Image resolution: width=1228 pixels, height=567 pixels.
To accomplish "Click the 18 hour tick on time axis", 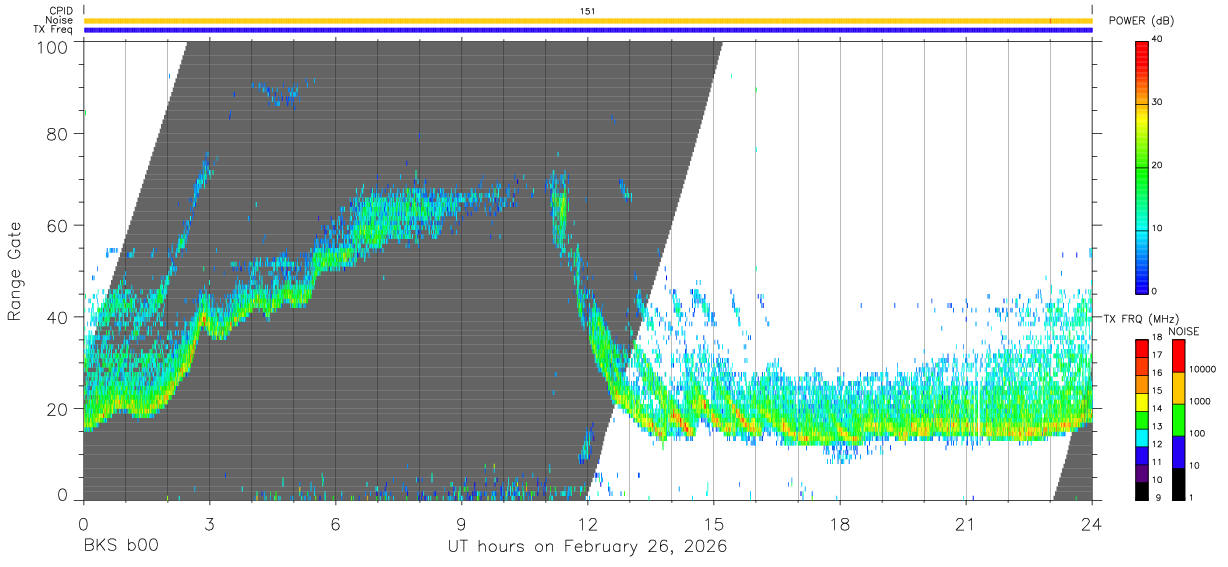I will pos(840,524).
